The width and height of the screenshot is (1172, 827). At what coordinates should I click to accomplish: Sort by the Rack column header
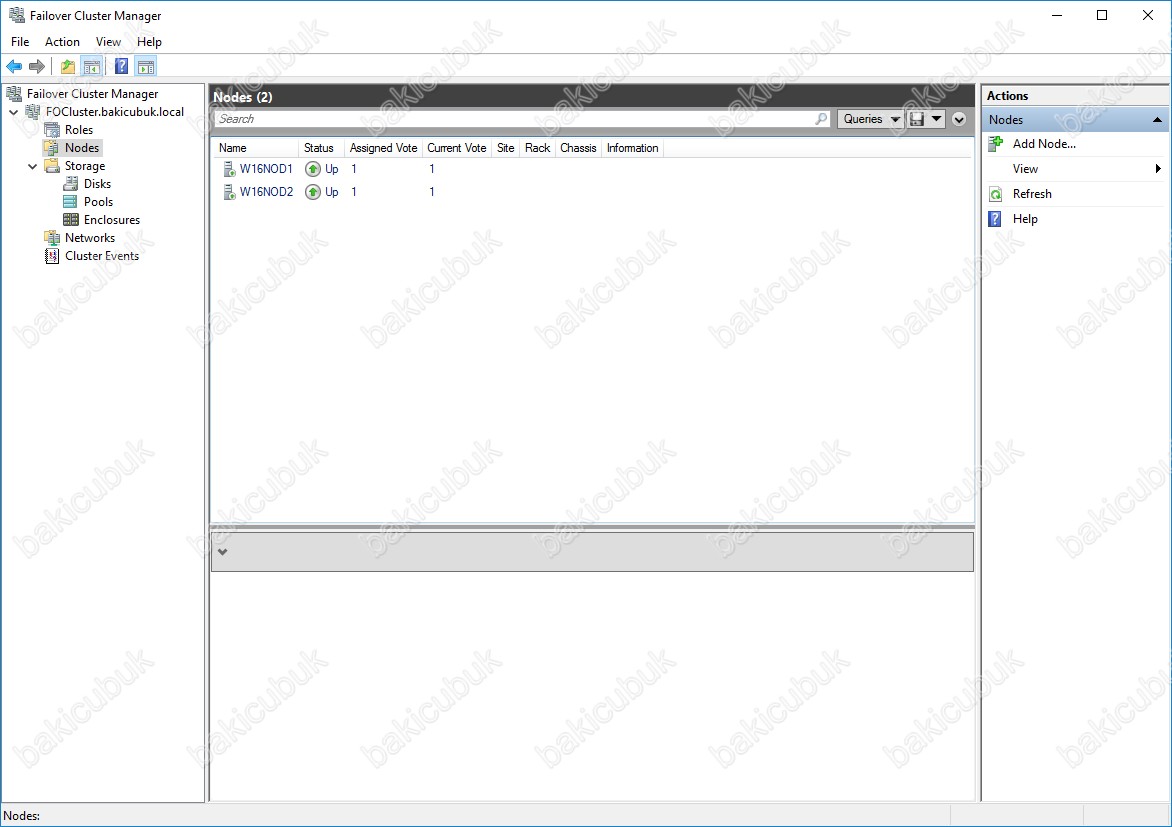pyautogui.click(x=537, y=148)
